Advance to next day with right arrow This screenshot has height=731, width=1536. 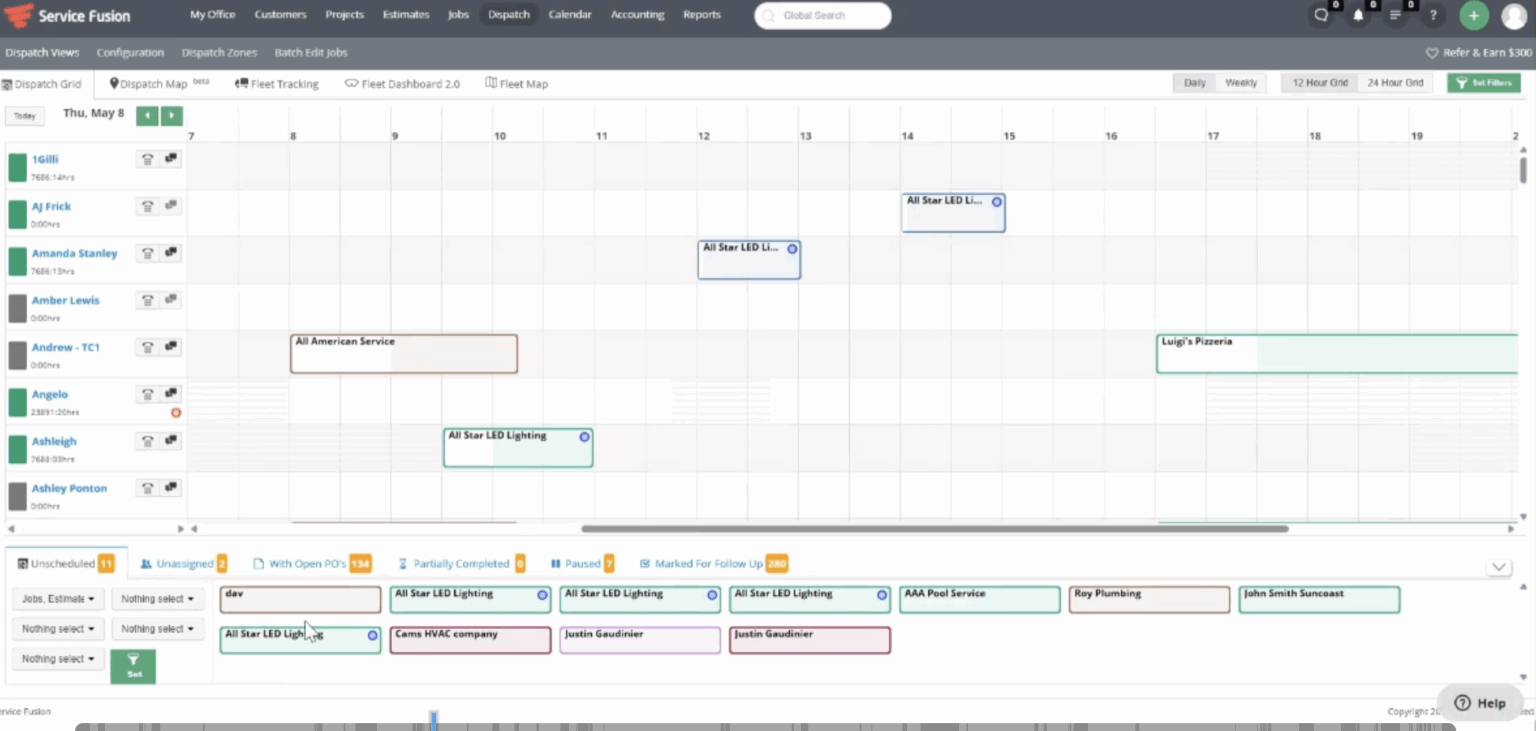tap(172, 116)
